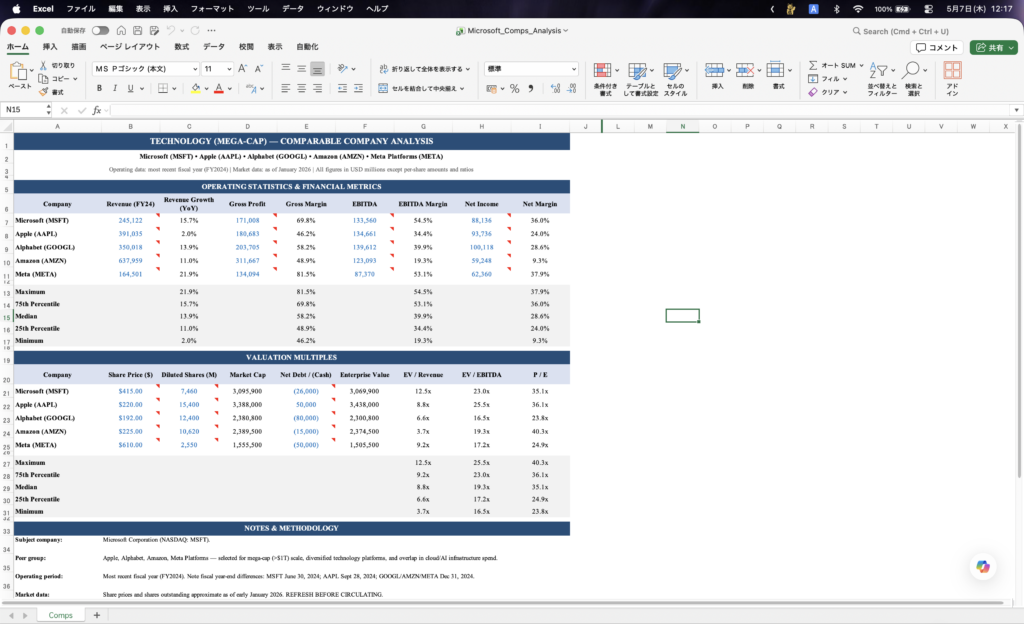Click the borders icon
The height and width of the screenshot is (624, 1024).
pyautogui.click(x=163, y=88)
